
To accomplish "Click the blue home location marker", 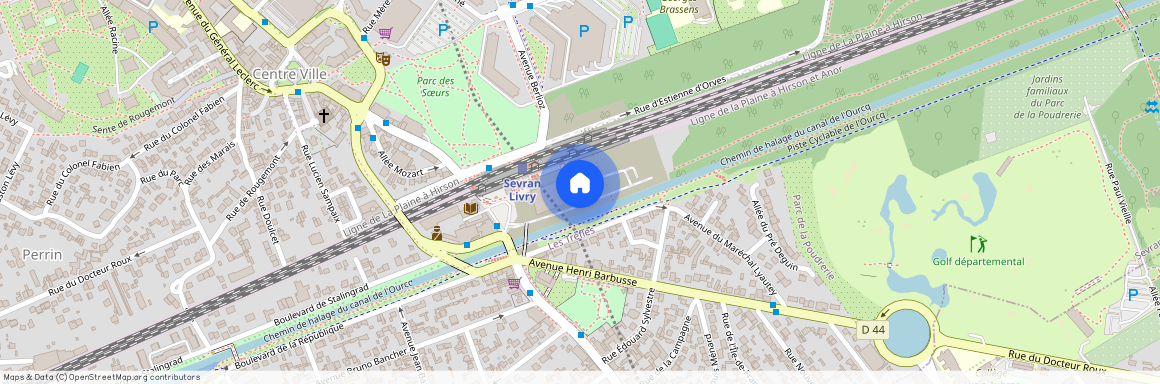I will (x=580, y=183).
